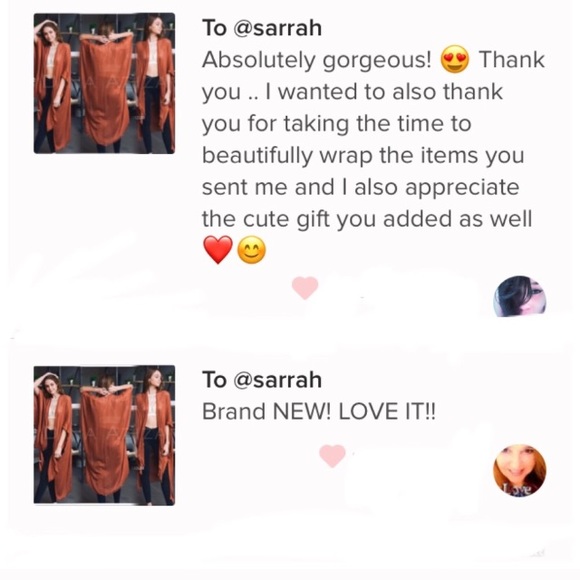Click the "Absolutely gorgeous!" review text
580x580 pixels.
pyautogui.click(x=317, y=60)
